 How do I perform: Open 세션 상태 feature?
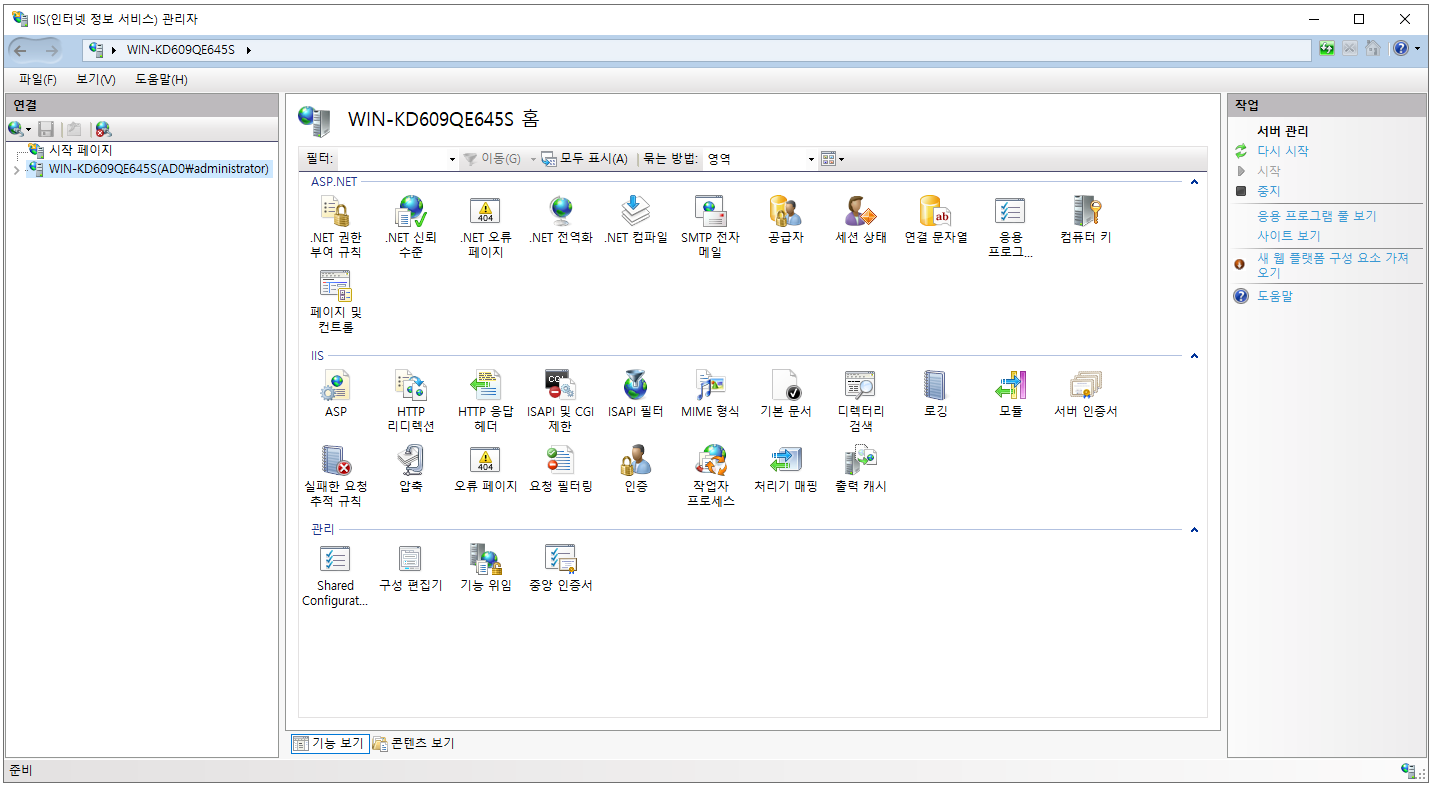click(x=861, y=220)
